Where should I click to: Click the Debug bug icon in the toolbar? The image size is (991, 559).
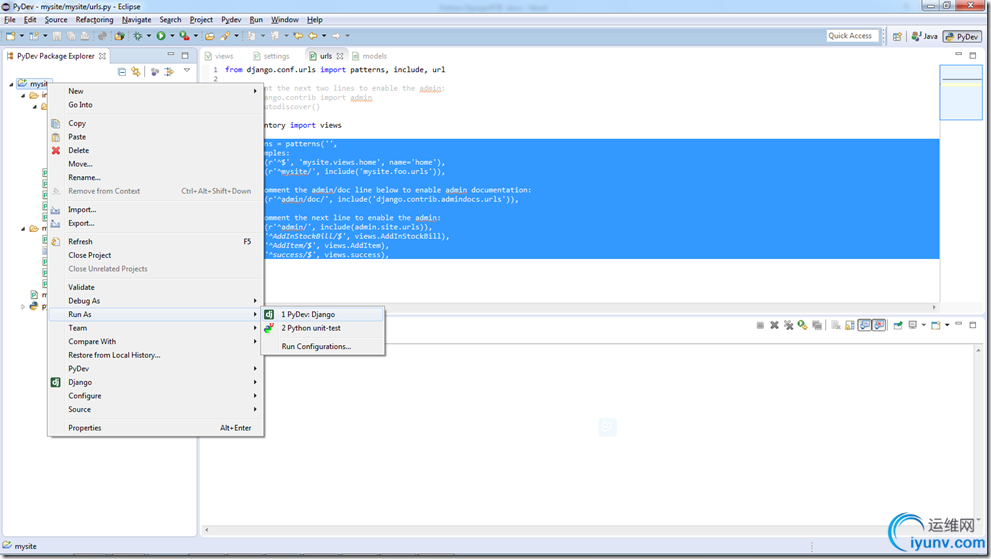point(137,36)
